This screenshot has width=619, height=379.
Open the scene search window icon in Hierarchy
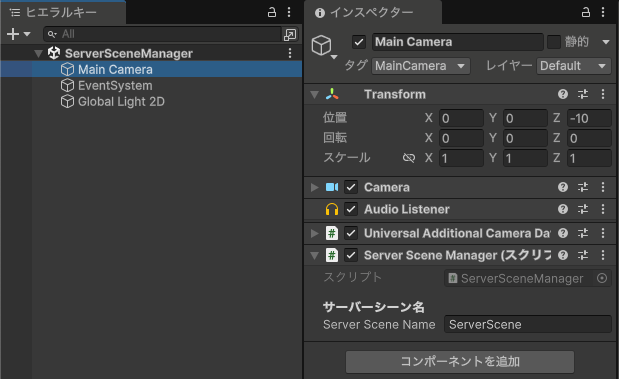pyautogui.click(x=290, y=34)
